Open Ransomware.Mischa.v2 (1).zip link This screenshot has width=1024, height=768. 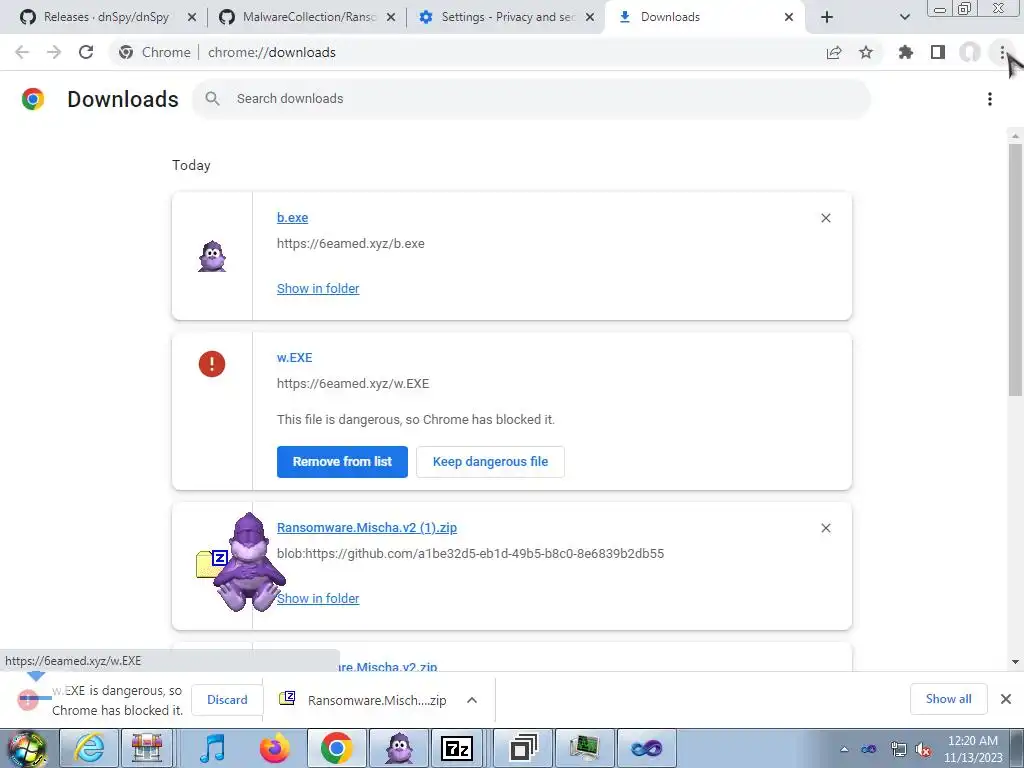click(367, 528)
